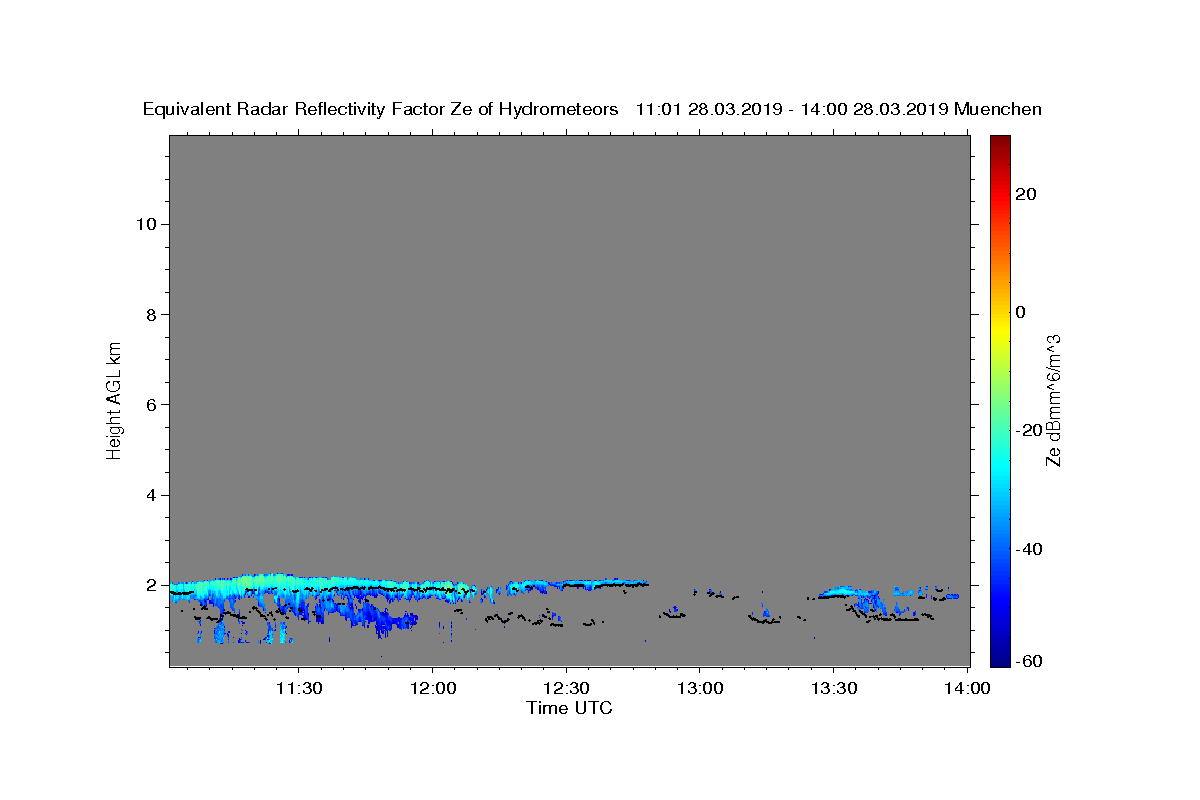Click the 6 km height tick label

[152, 404]
